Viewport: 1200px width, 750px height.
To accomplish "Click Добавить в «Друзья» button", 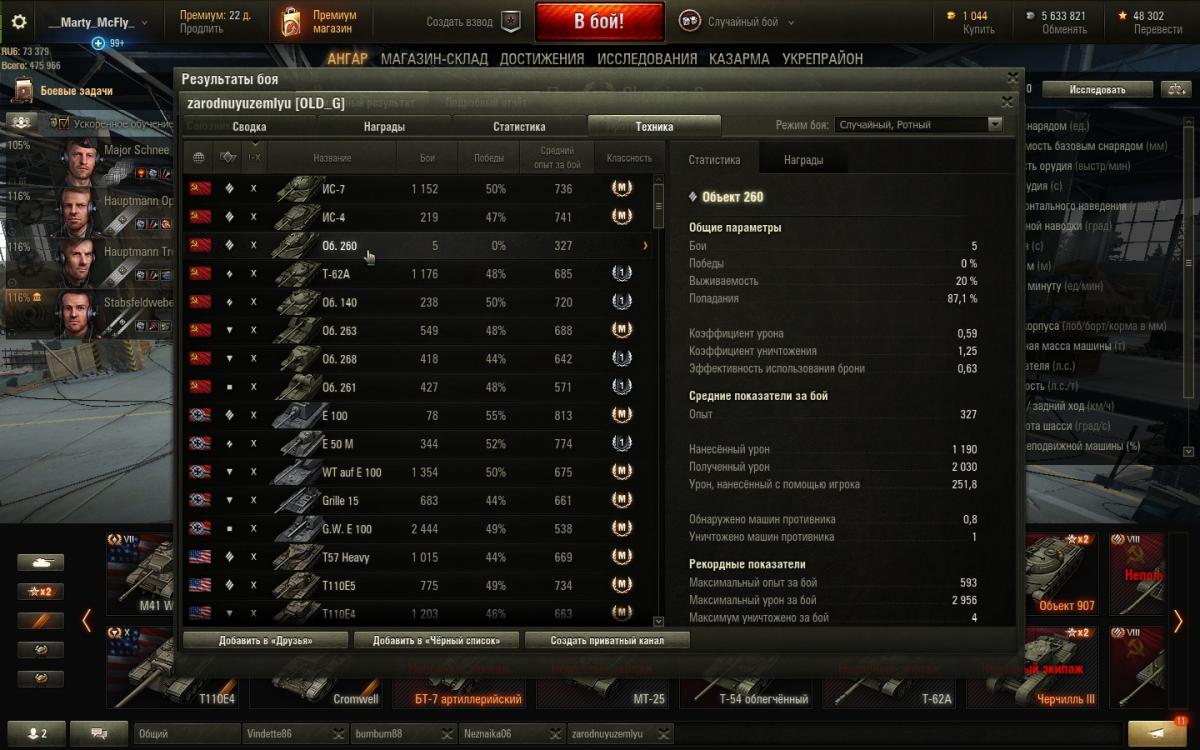I will click(x=265, y=640).
